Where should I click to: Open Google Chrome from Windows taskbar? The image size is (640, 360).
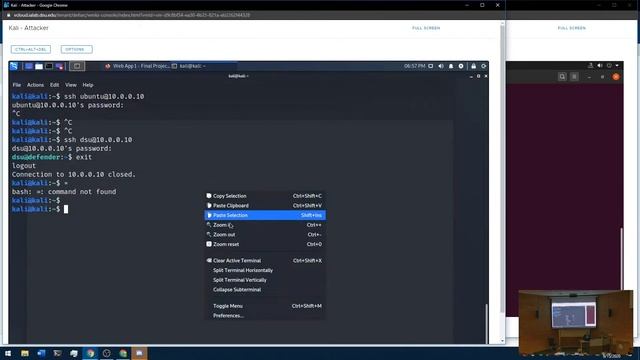tap(90, 353)
